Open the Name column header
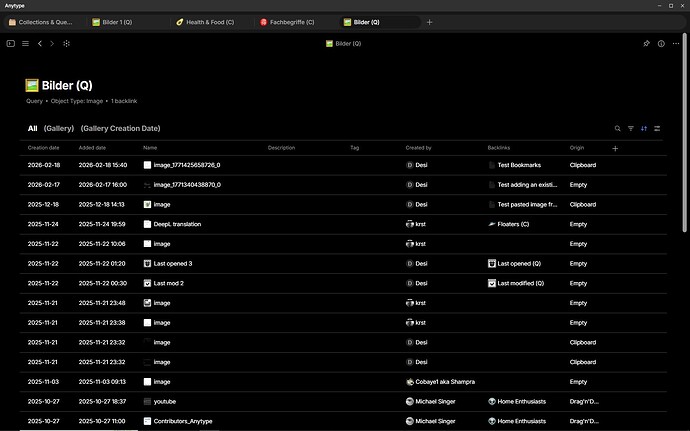Screen dimensions: 690x431 pyautogui.click(x=150, y=148)
